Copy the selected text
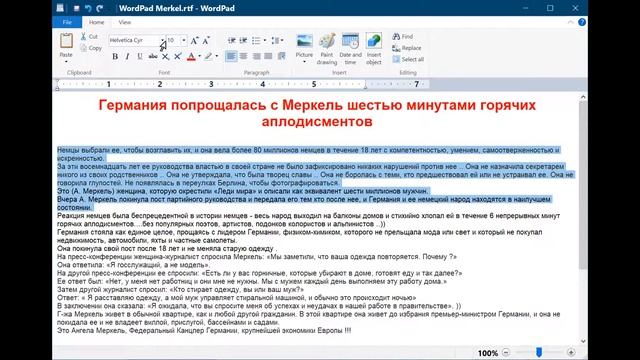 point(91,48)
